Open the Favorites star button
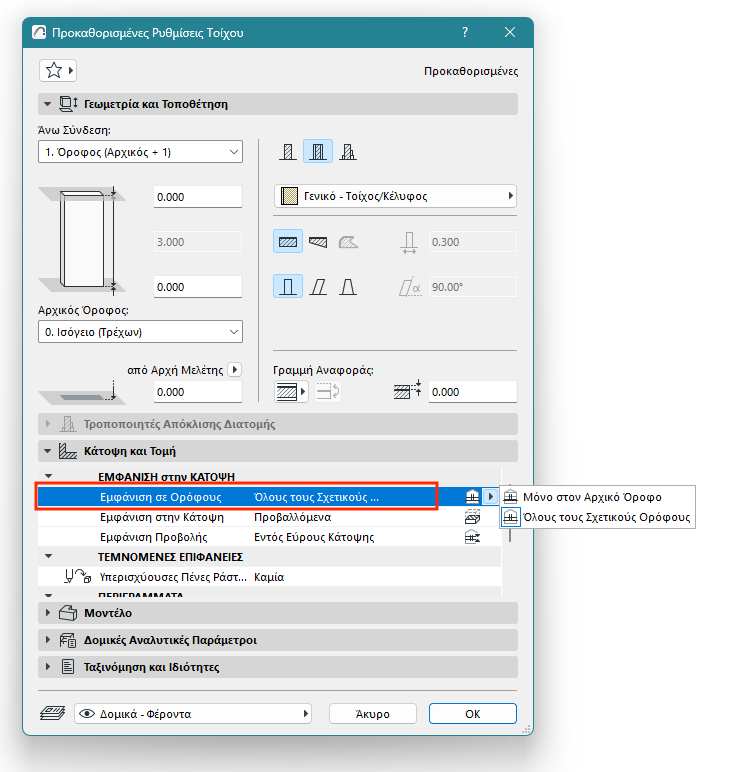Image resolution: width=747 pixels, height=772 pixels. [58, 70]
